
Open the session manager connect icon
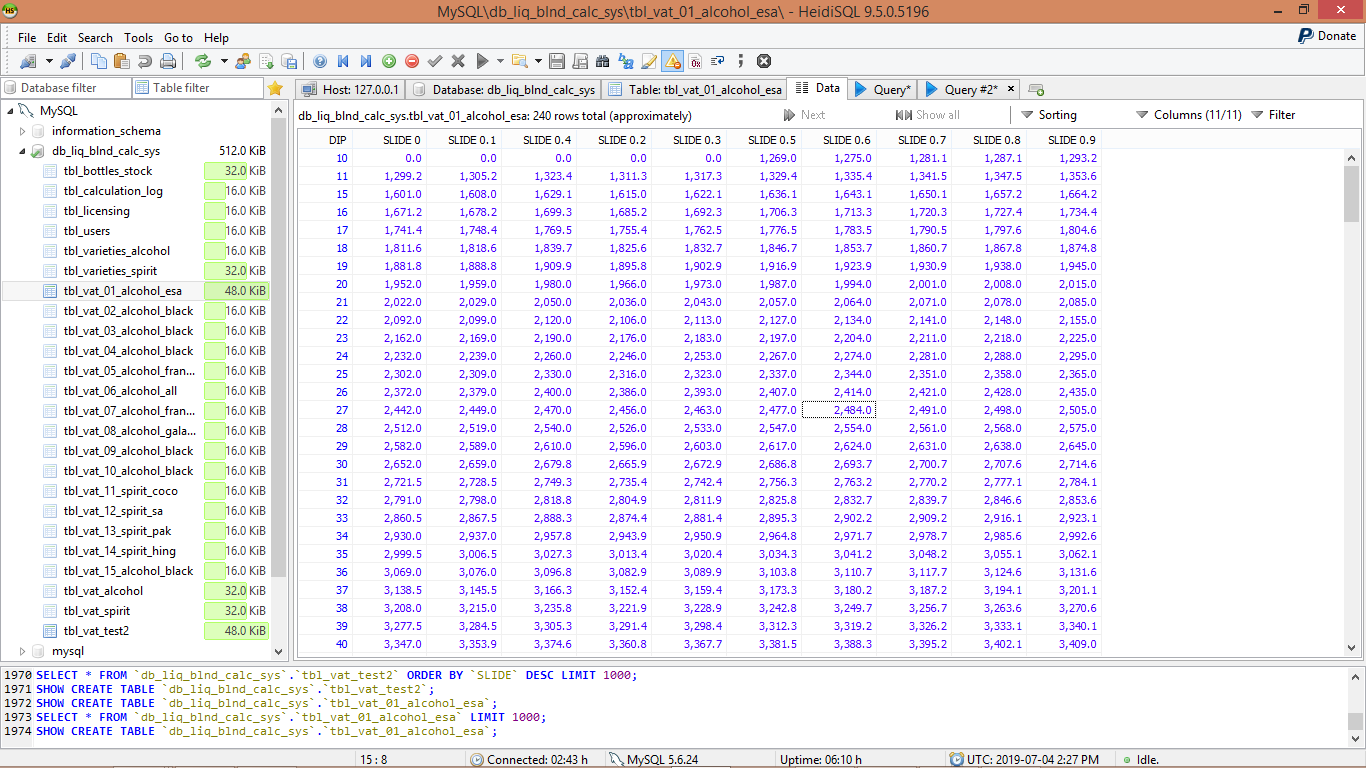28,61
